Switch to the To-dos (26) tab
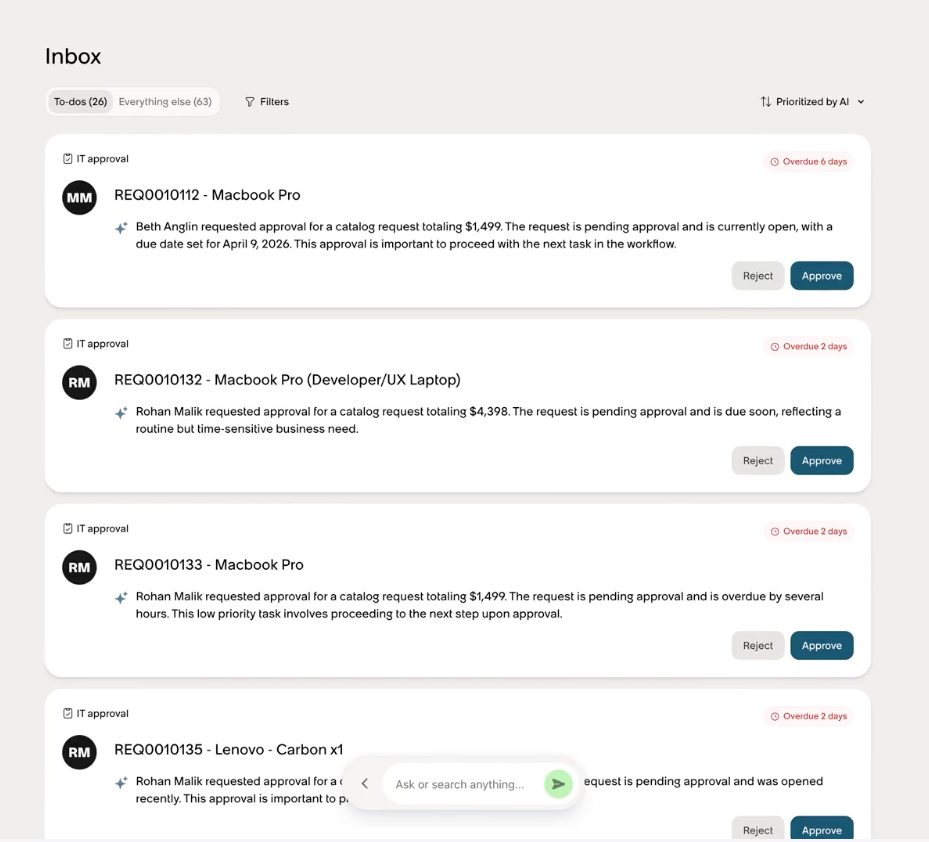This screenshot has height=842, width=929. coord(81,102)
